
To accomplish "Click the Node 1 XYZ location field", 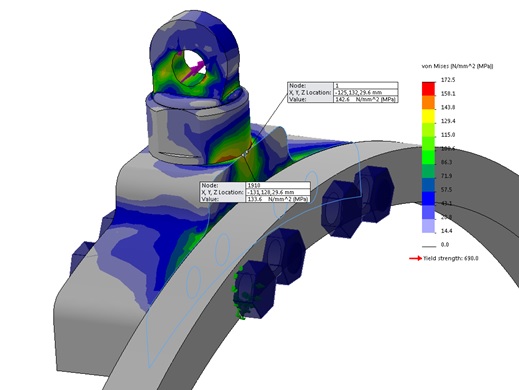I will (366, 92).
